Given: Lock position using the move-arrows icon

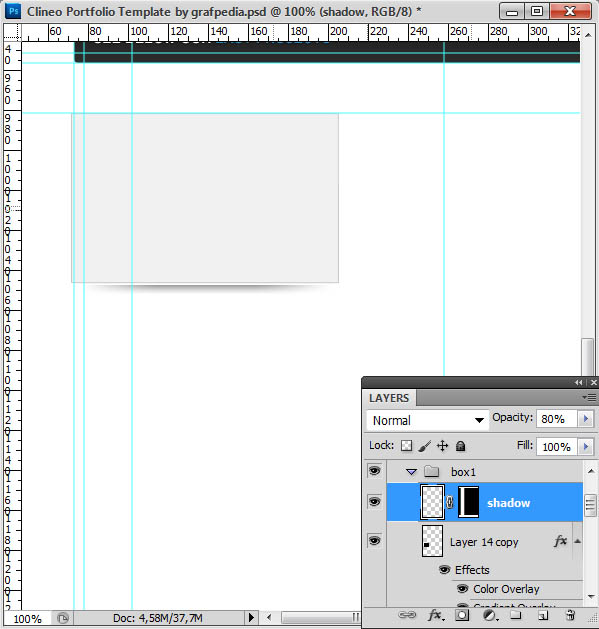Looking at the screenshot, I should (x=443, y=446).
